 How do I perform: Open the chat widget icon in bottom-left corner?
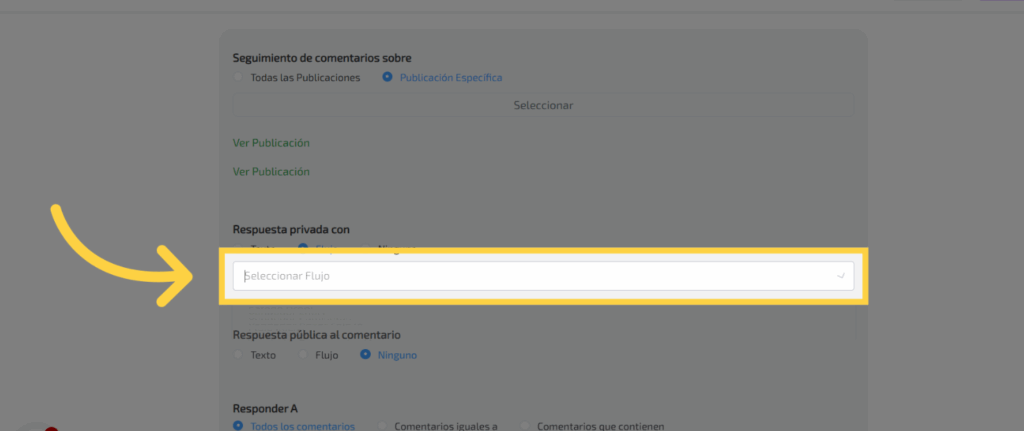[35, 428]
